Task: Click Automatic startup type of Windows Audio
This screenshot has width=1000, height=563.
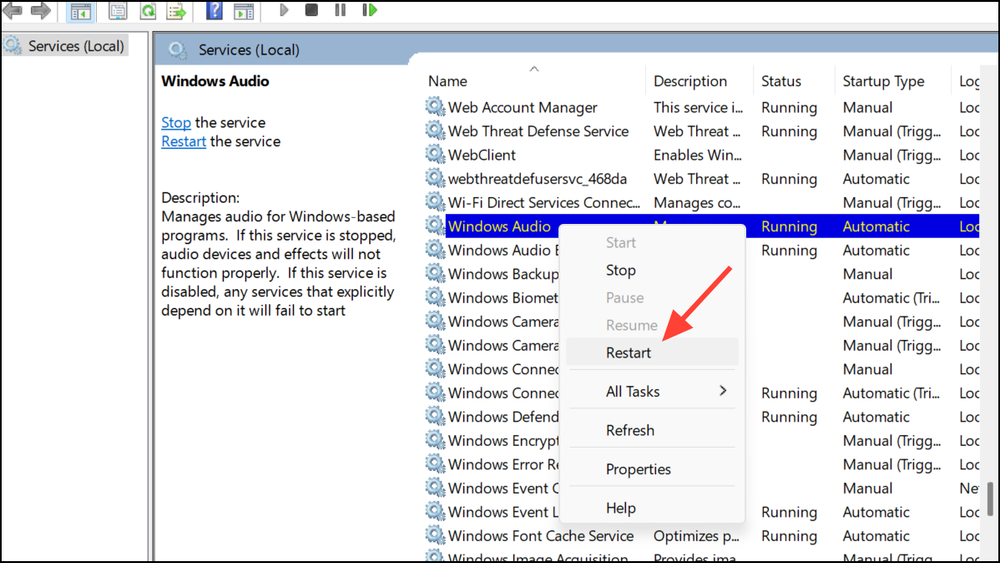Action: coord(876,226)
